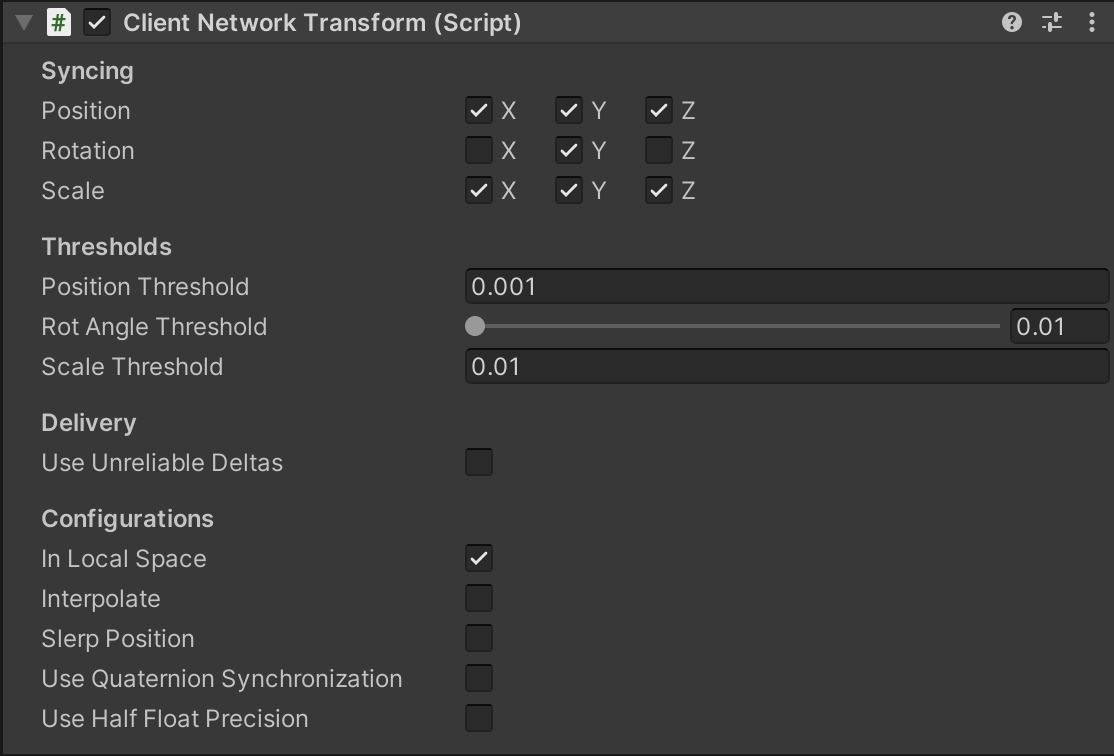
Task: Enable Use Unreliable Deltas
Action: click(x=478, y=462)
